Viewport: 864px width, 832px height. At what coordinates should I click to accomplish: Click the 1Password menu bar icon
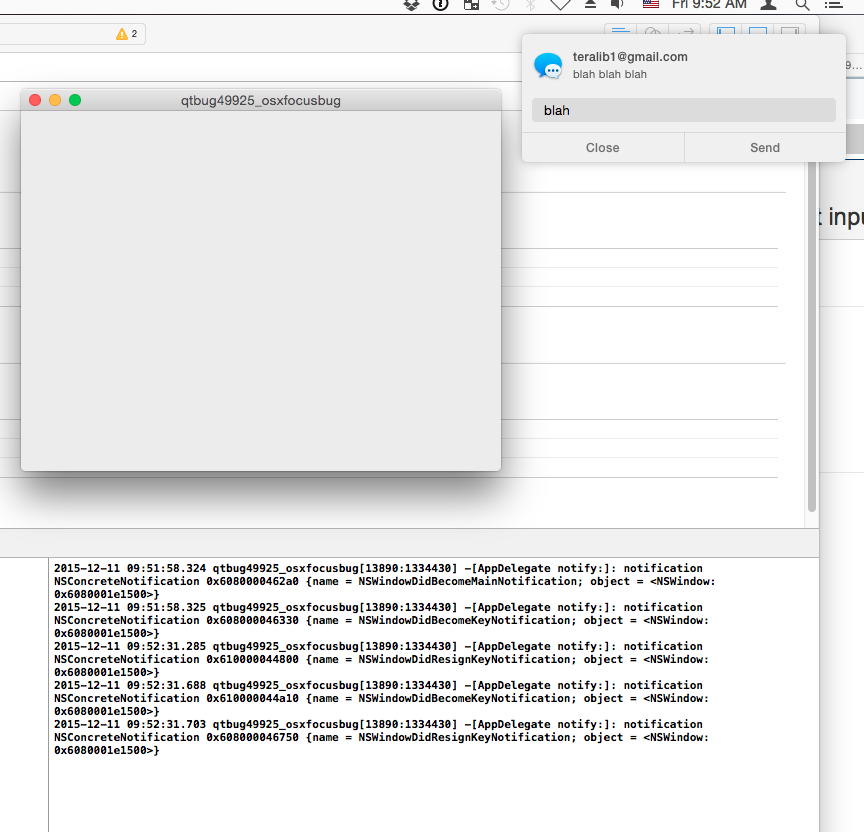(x=441, y=4)
